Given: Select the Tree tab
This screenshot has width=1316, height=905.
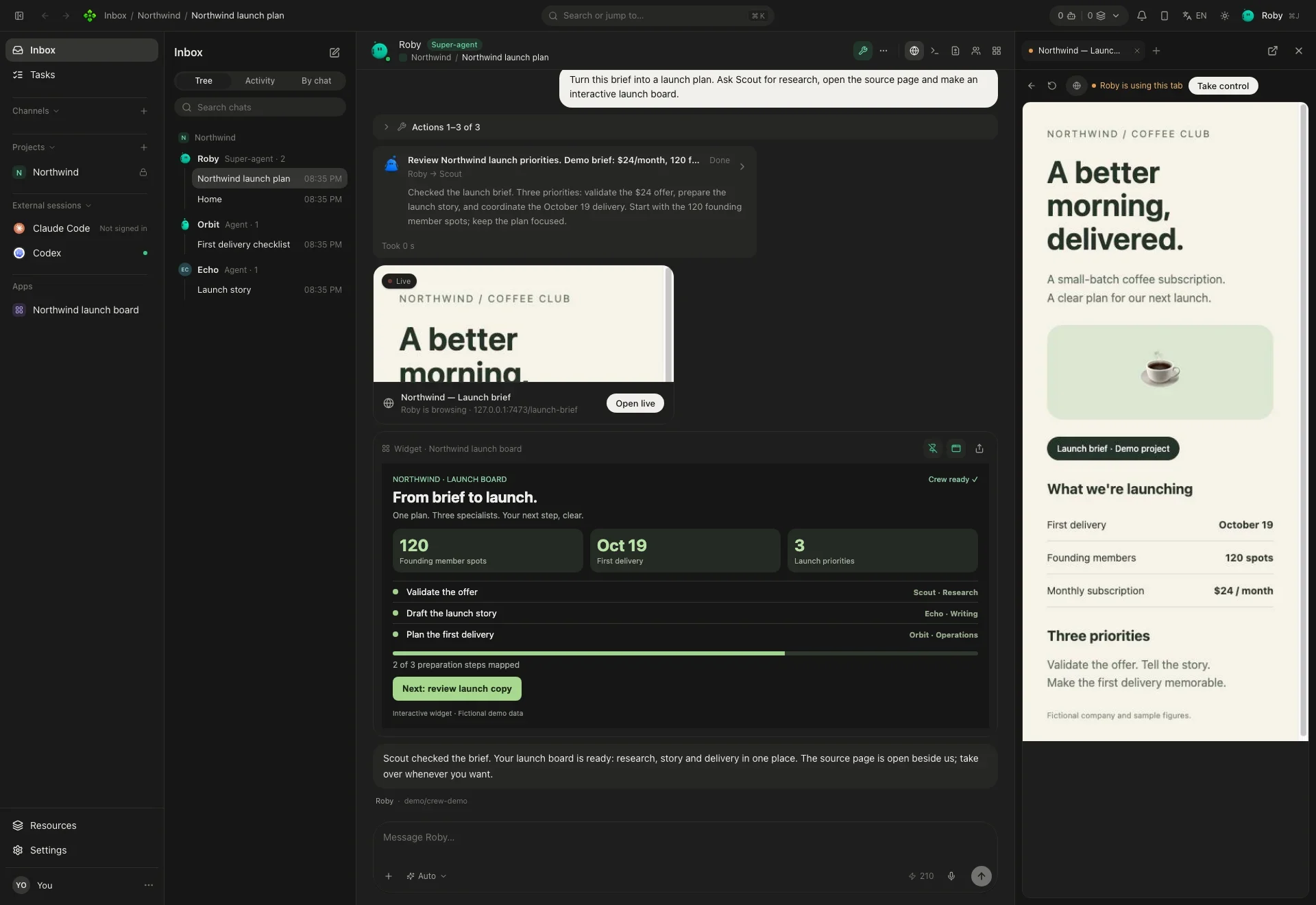Looking at the screenshot, I should coord(204,81).
